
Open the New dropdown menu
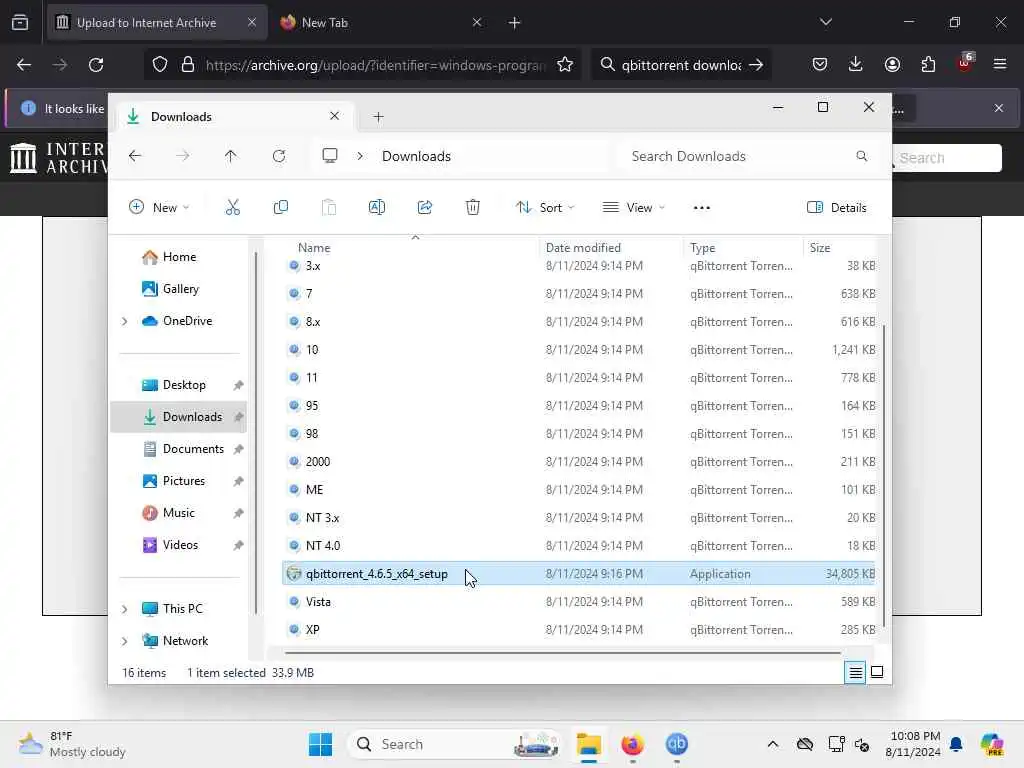click(159, 208)
